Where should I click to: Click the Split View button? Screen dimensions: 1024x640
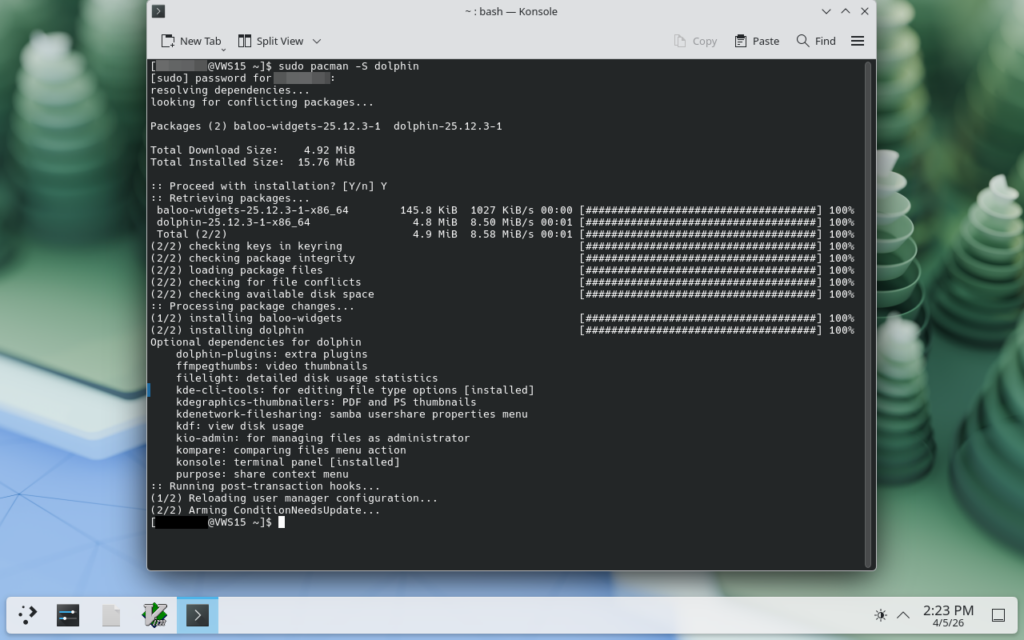(270, 41)
